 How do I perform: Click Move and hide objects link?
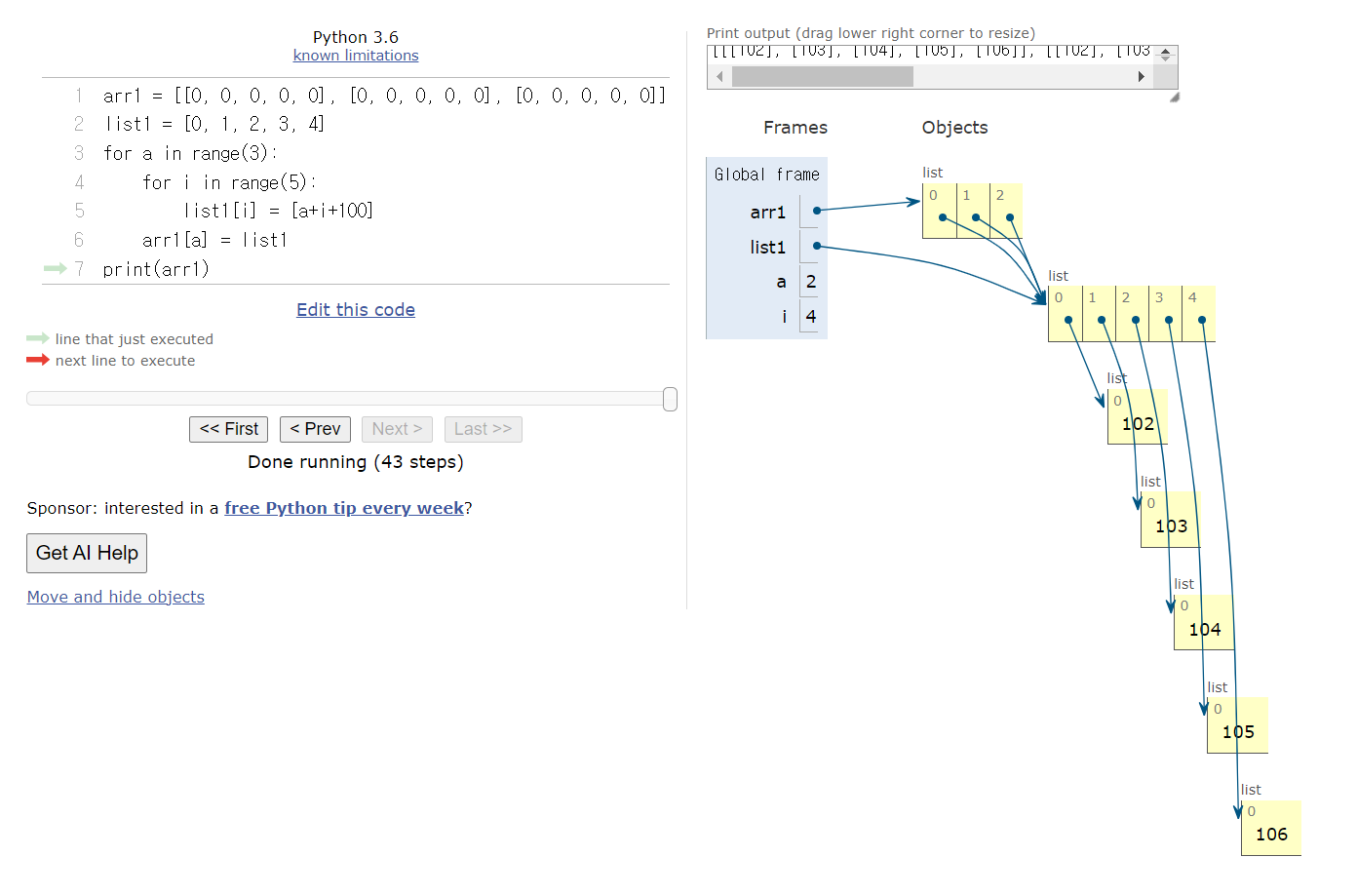116,597
